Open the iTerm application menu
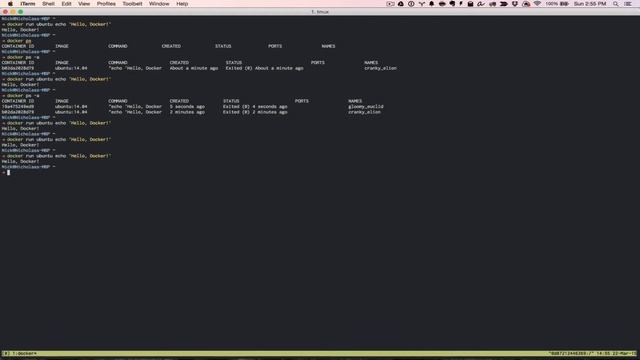This screenshot has height=360, width=640. (28, 4)
